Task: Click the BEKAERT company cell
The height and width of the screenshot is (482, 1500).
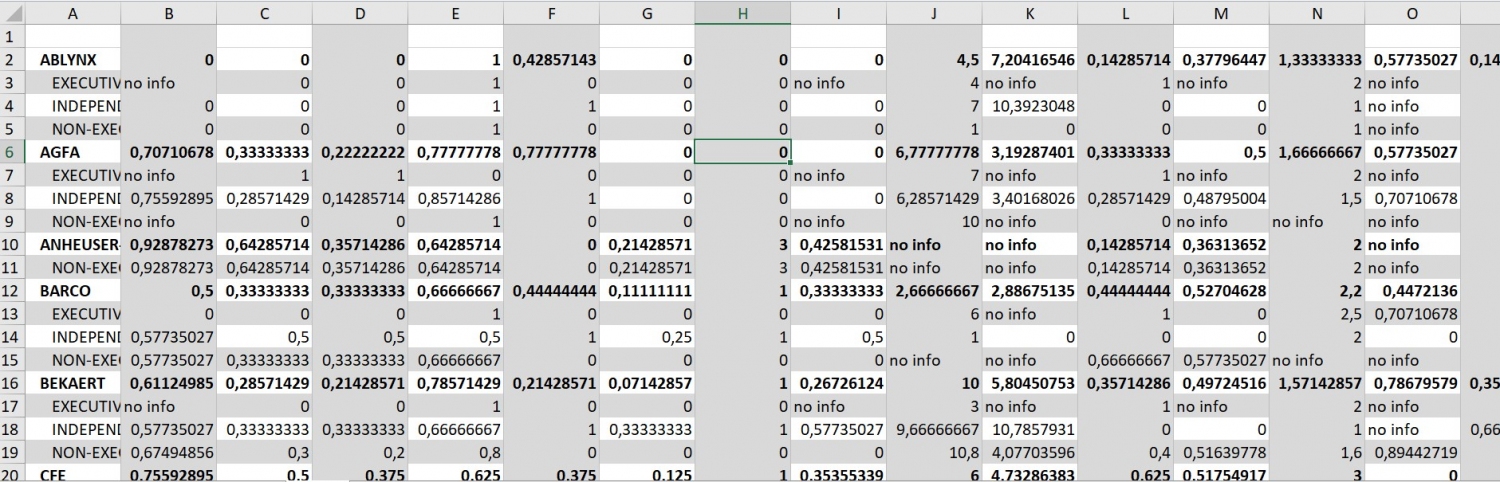Action: pyautogui.click(x=74, y=382)
